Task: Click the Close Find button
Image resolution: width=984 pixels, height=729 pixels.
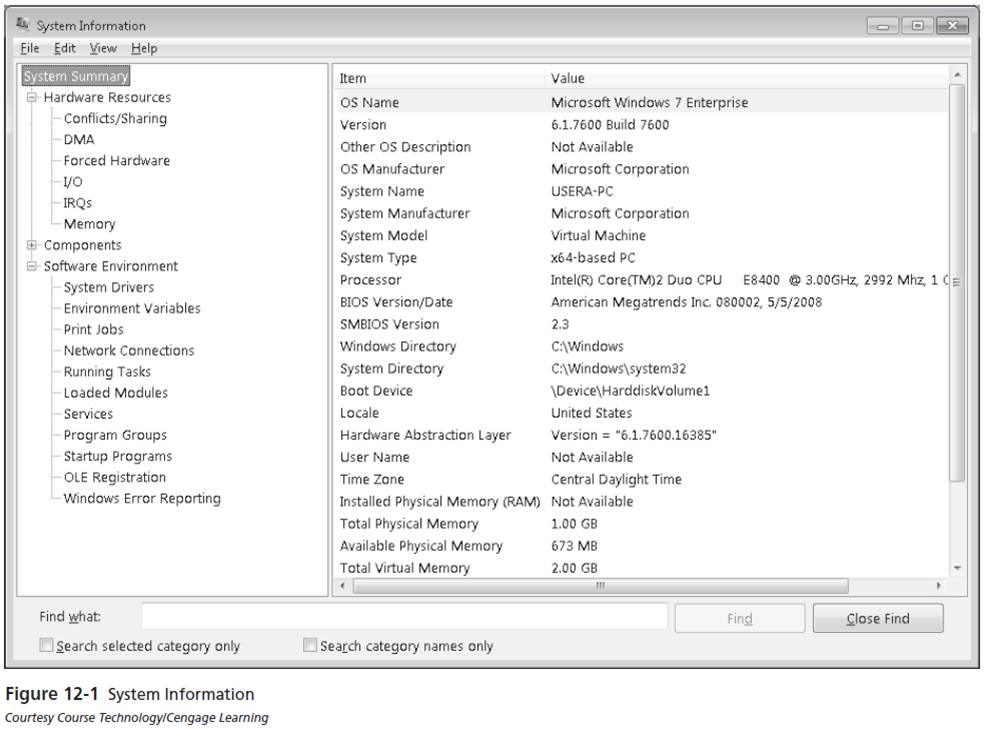Action: click(877, 619)
